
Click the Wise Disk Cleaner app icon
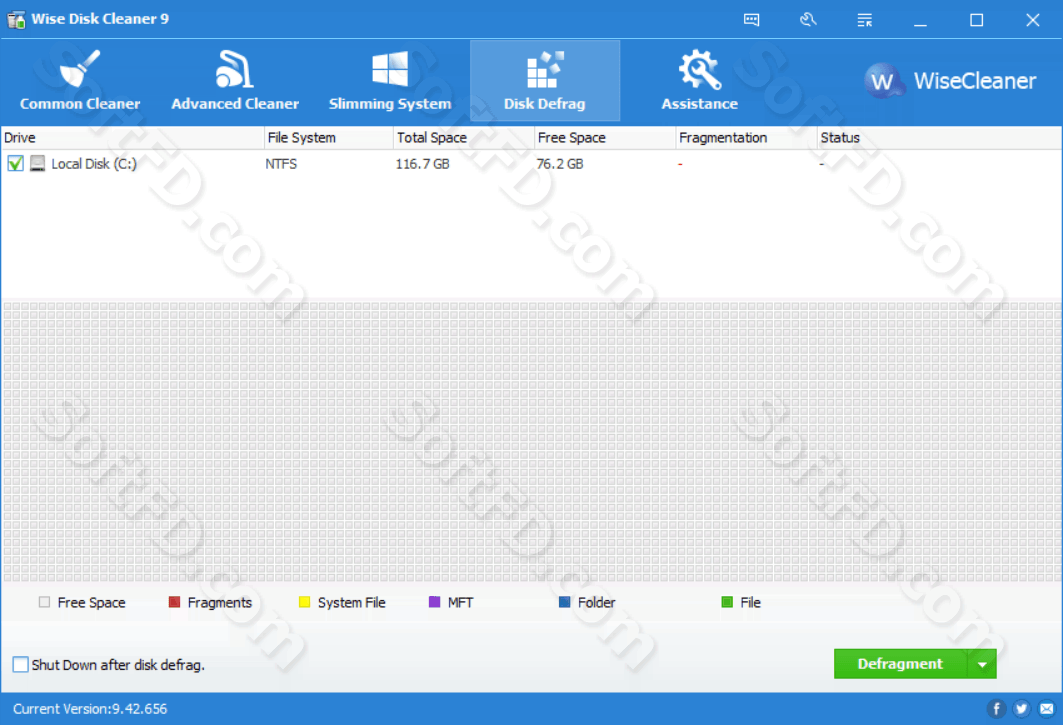[16, 20]
